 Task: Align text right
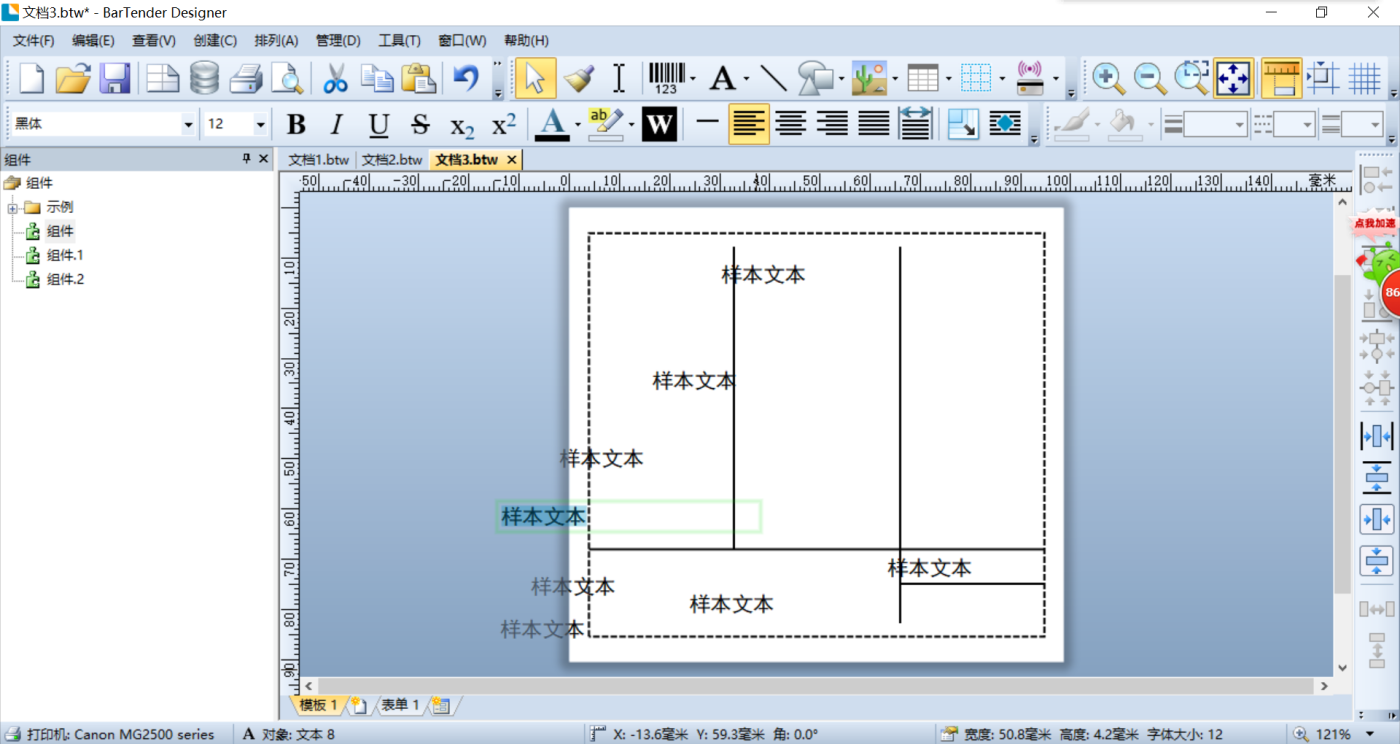pyautogui.click(x=832, y=125)
